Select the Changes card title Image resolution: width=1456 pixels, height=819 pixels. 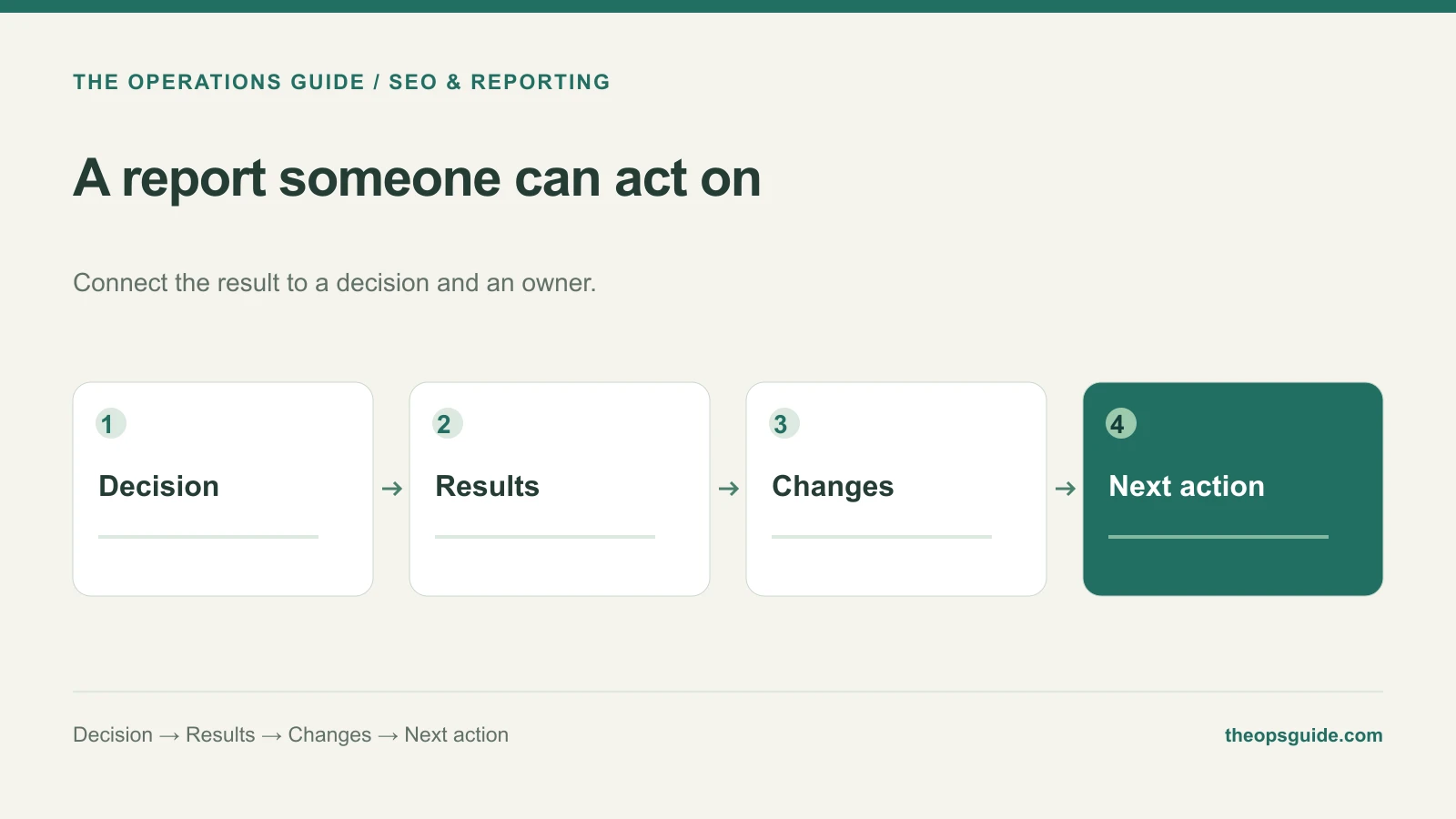pyautogui.click(x=833, y=487)
